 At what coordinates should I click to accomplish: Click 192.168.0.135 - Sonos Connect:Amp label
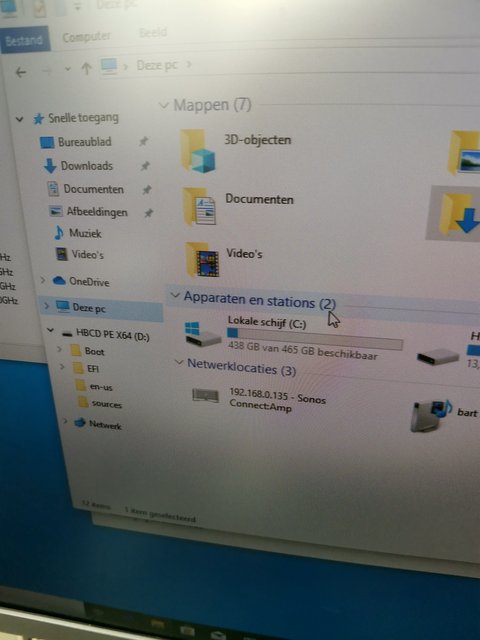coord(278,400)
